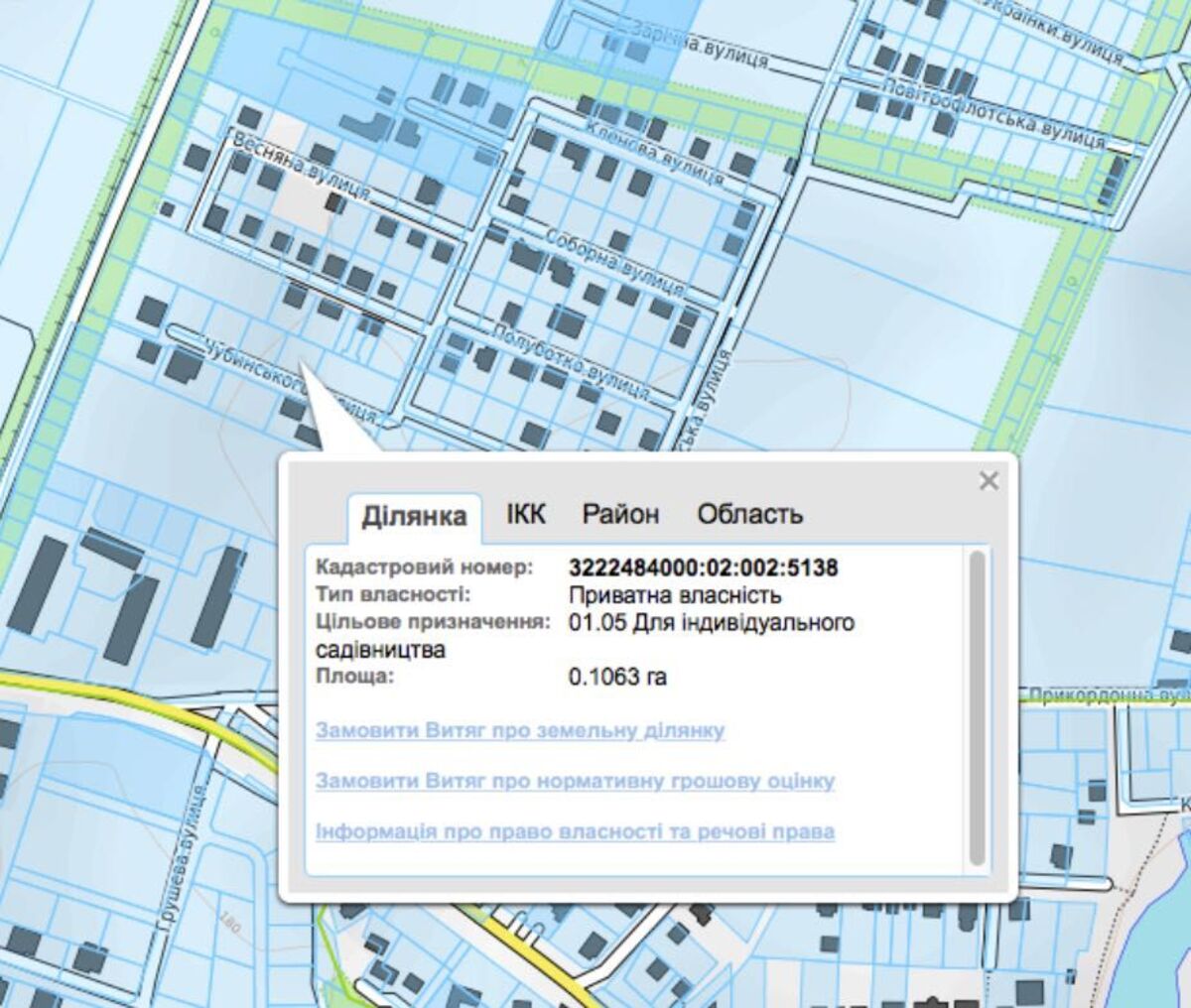Switch to the ІКК tab

coord(525,514)
